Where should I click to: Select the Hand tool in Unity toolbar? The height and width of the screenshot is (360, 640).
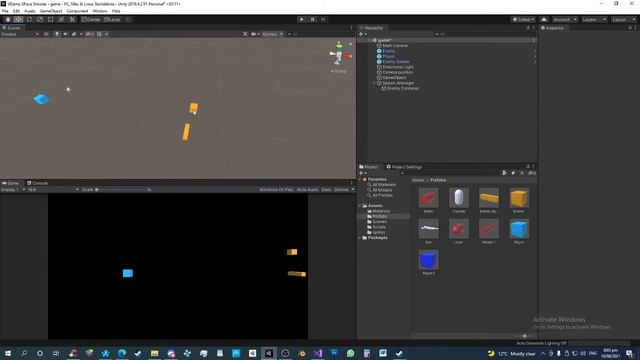tap(8, 20)
